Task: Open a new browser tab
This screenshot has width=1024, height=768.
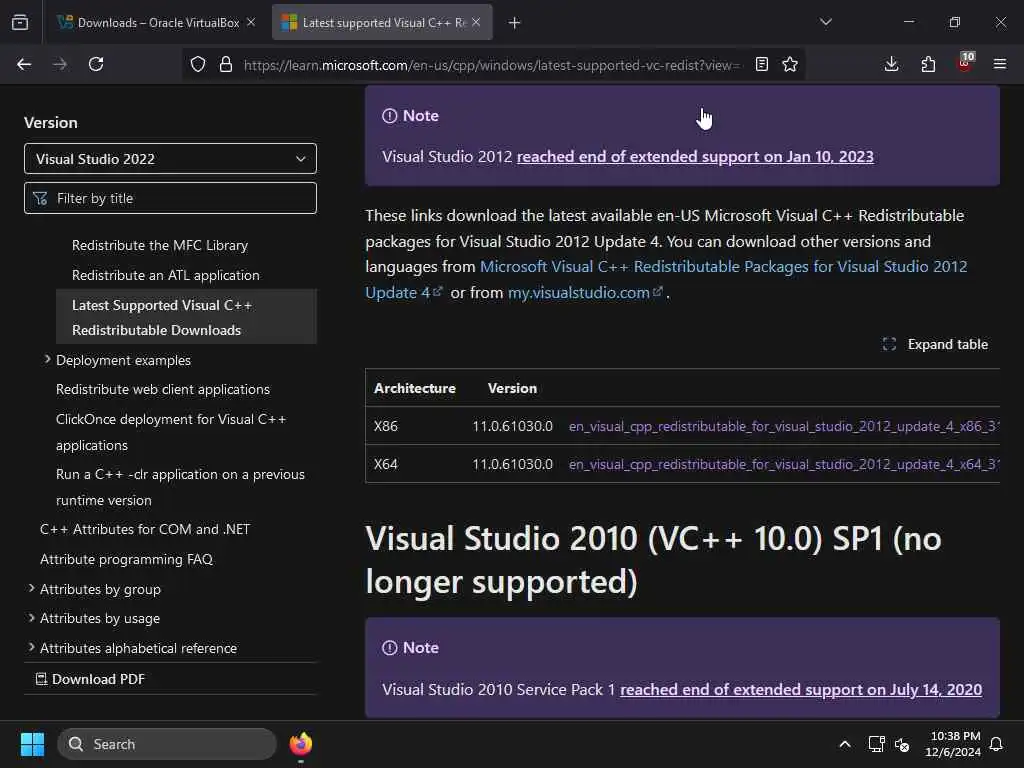Action: click(x=514, y=22)
